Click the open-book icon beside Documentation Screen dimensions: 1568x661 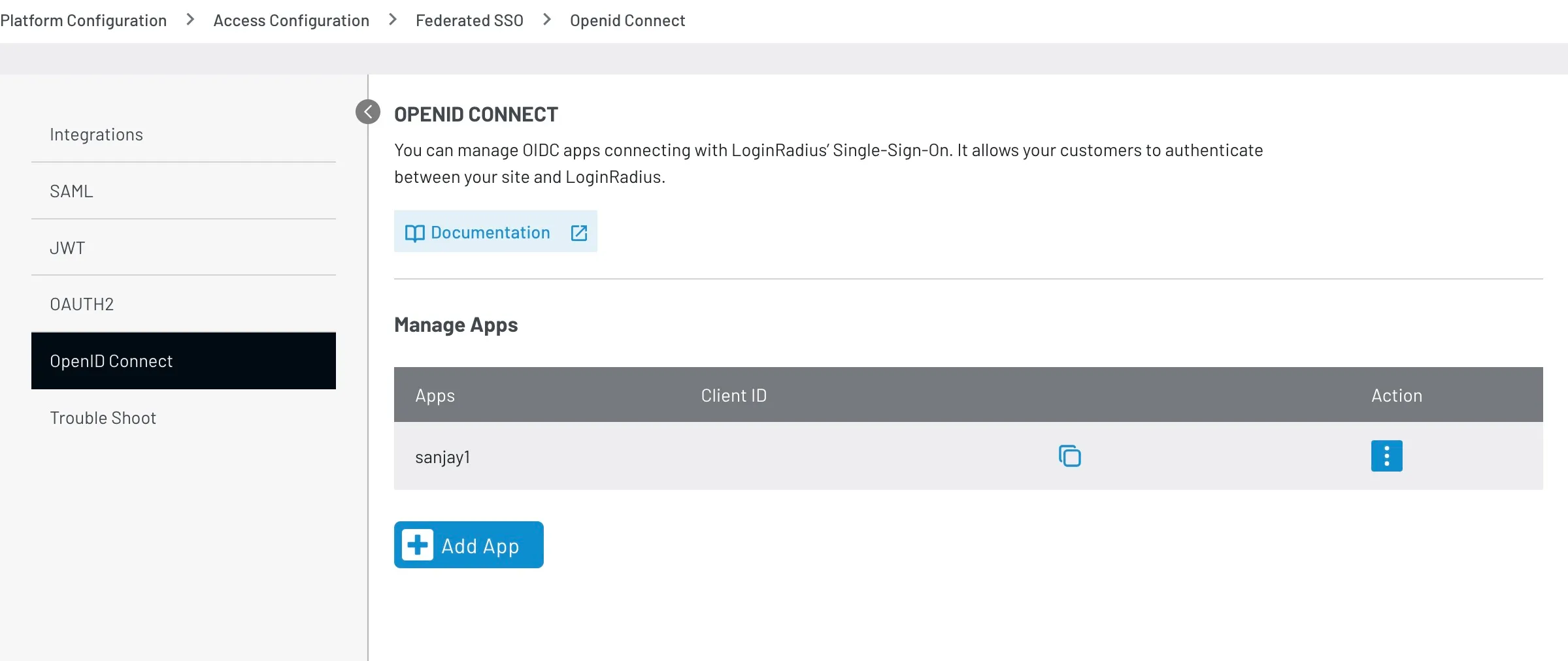pyautogui.click(x=416, y=232)
